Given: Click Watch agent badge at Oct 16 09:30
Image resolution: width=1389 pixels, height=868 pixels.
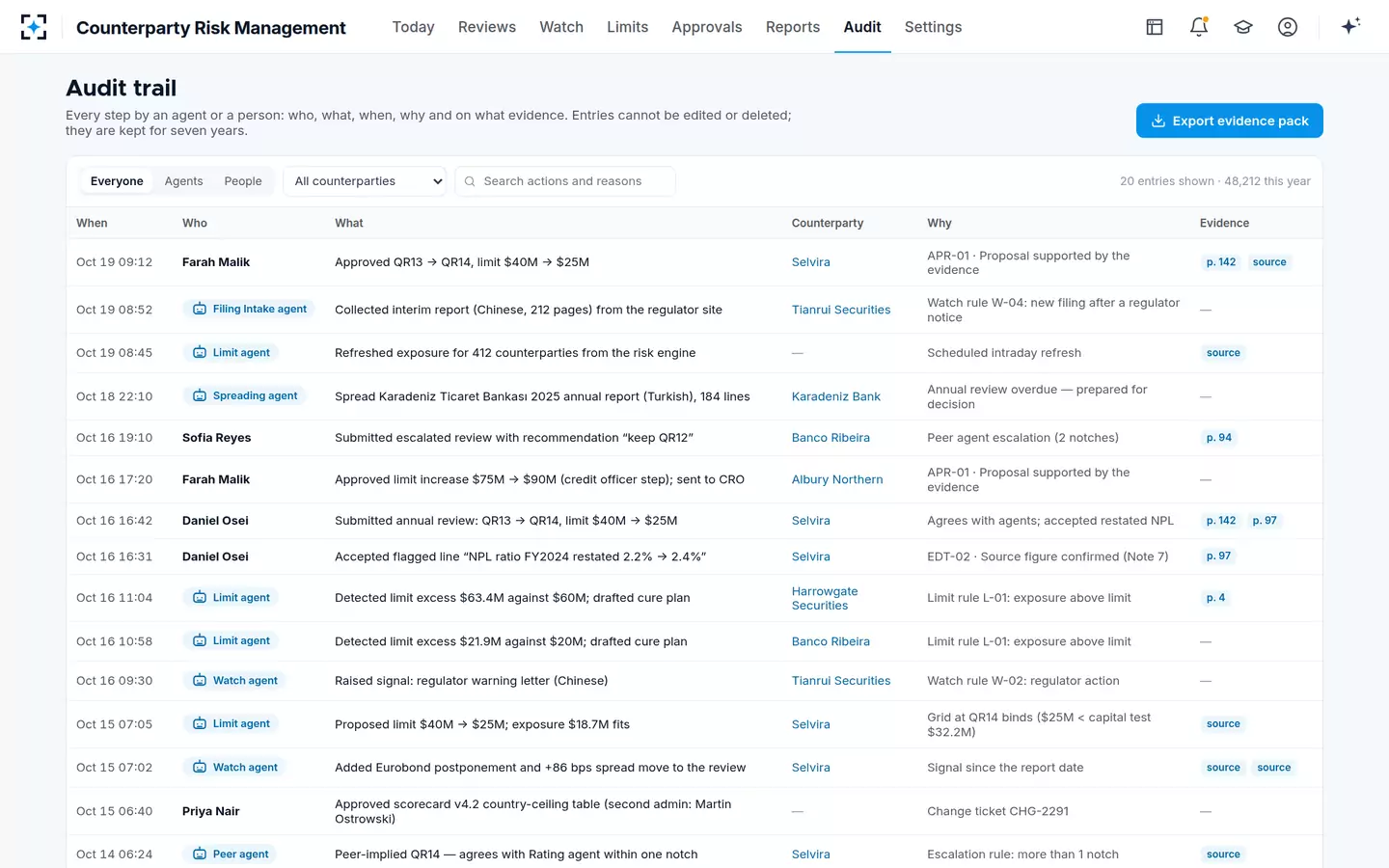Looking at the screenshot, I should coord(234,681).
